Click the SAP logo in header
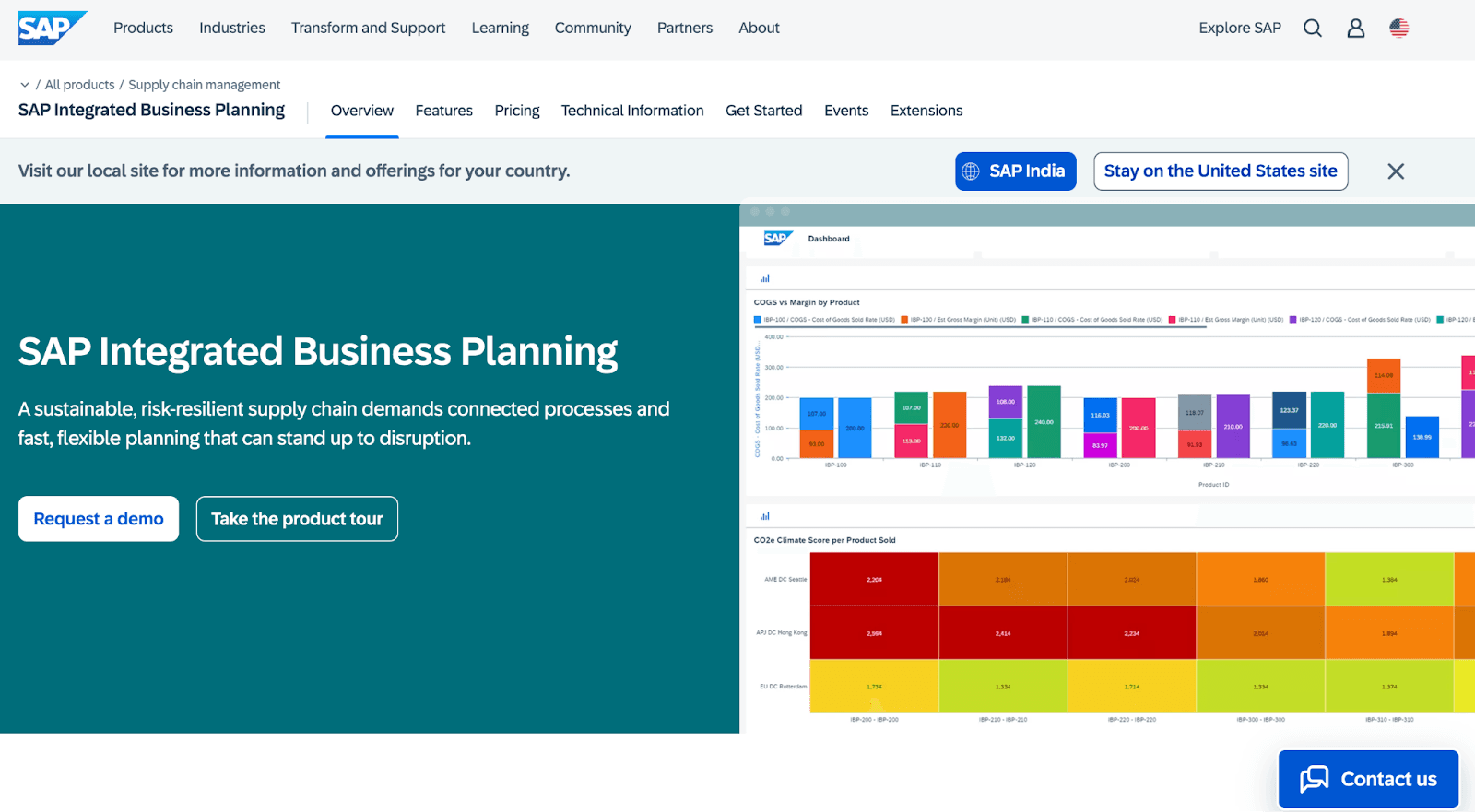This screenshot has height=812, width=1475. pyautogui.click(x=53, y=28)
